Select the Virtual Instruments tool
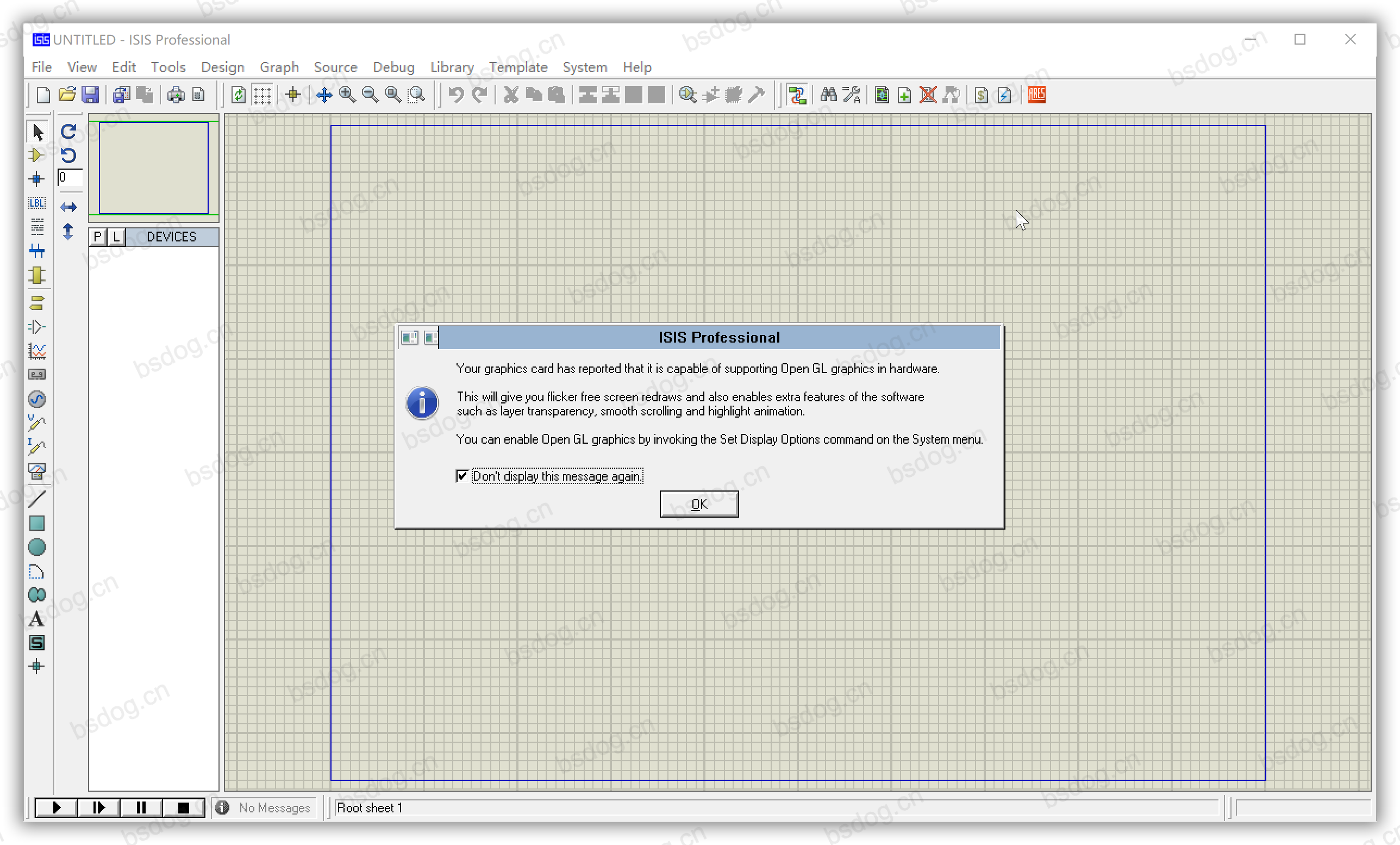The height and width of the screenshot is (845, 1400). tap(37, 471)
